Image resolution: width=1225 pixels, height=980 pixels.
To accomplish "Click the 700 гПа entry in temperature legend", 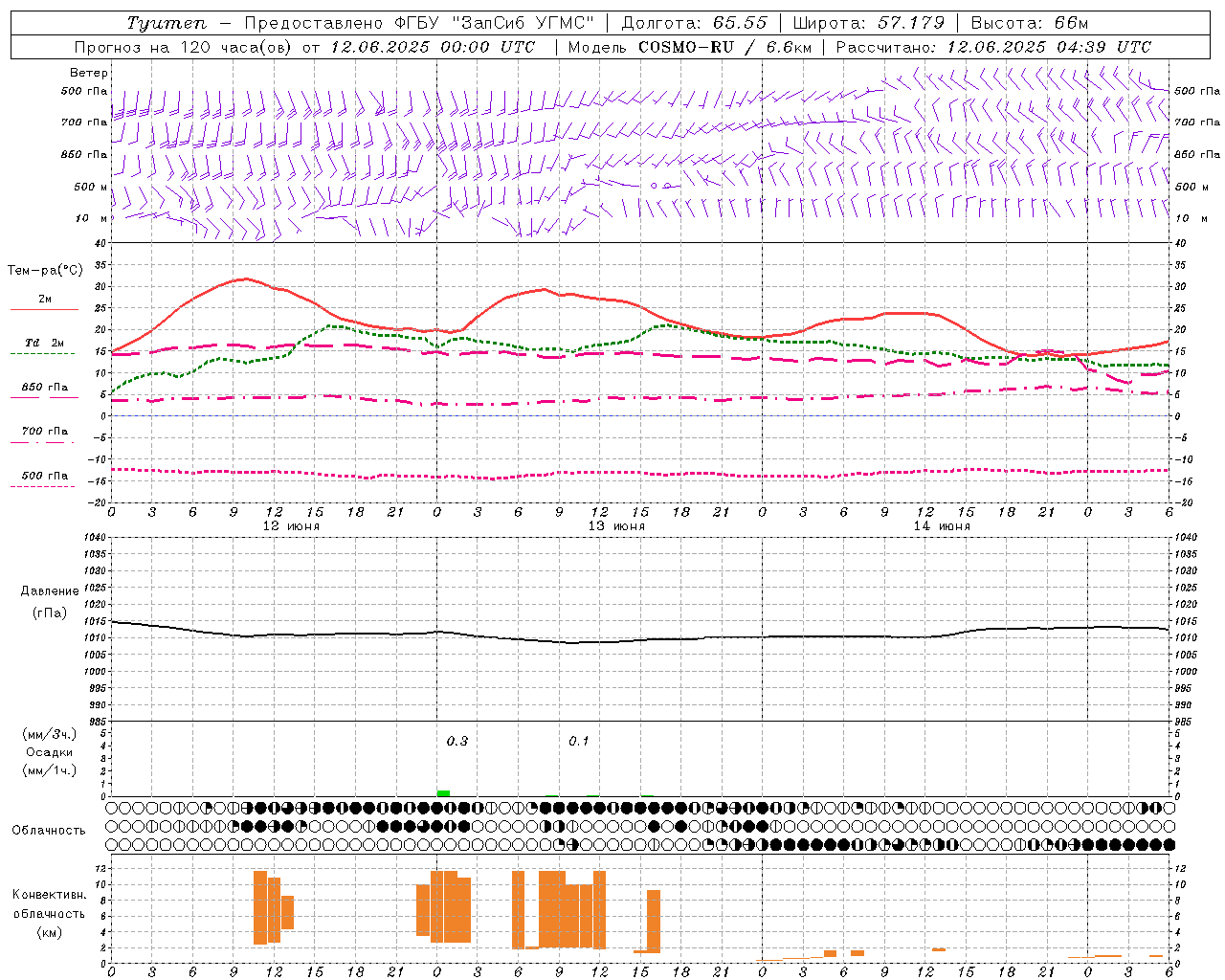I will (x=45, y=432).
